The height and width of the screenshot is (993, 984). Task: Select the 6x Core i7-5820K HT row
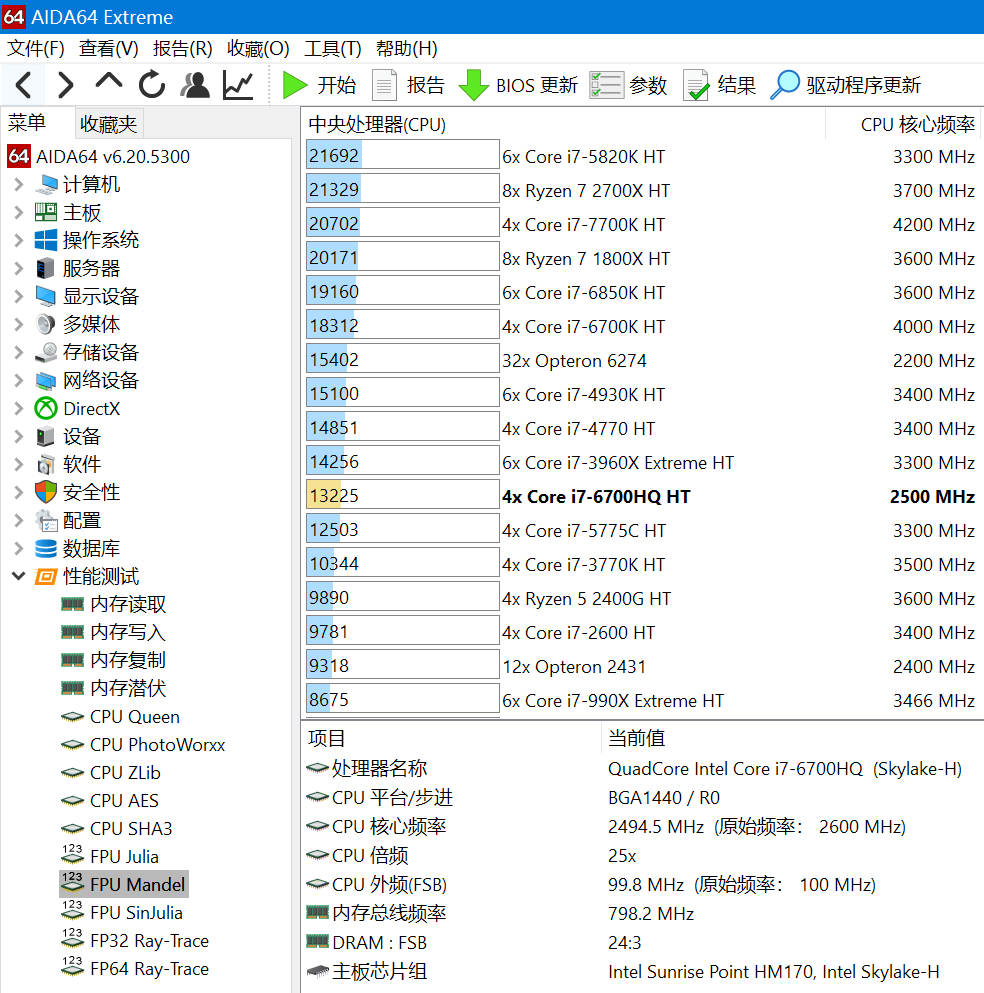tap(641, 156)
